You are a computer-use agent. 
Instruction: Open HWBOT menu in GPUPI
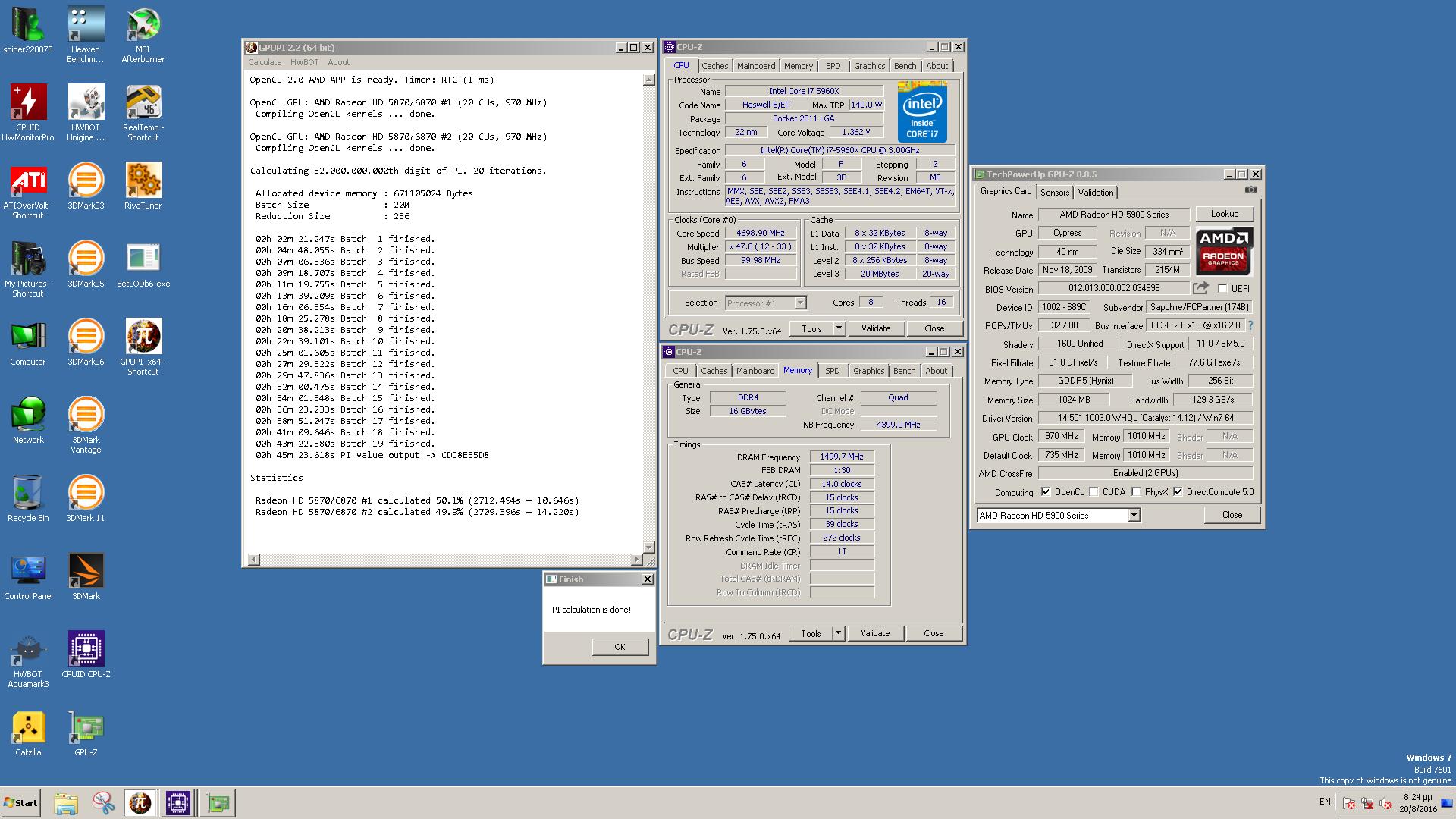(304, 62)
